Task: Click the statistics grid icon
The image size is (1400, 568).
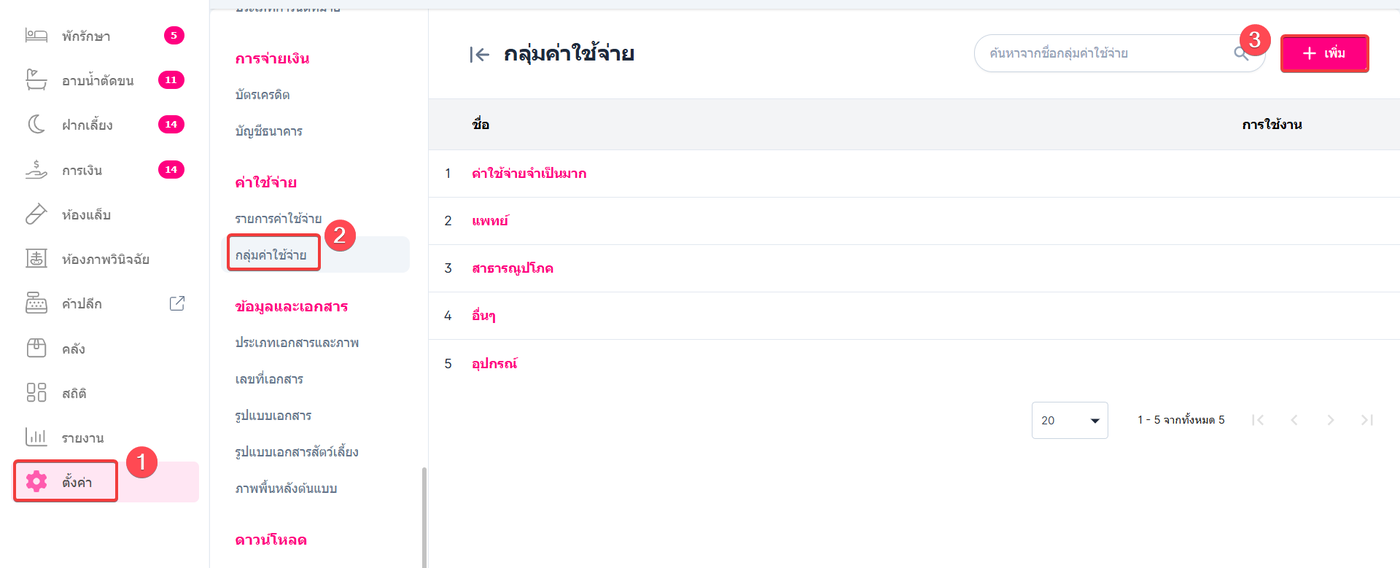Action: [37, 393]
